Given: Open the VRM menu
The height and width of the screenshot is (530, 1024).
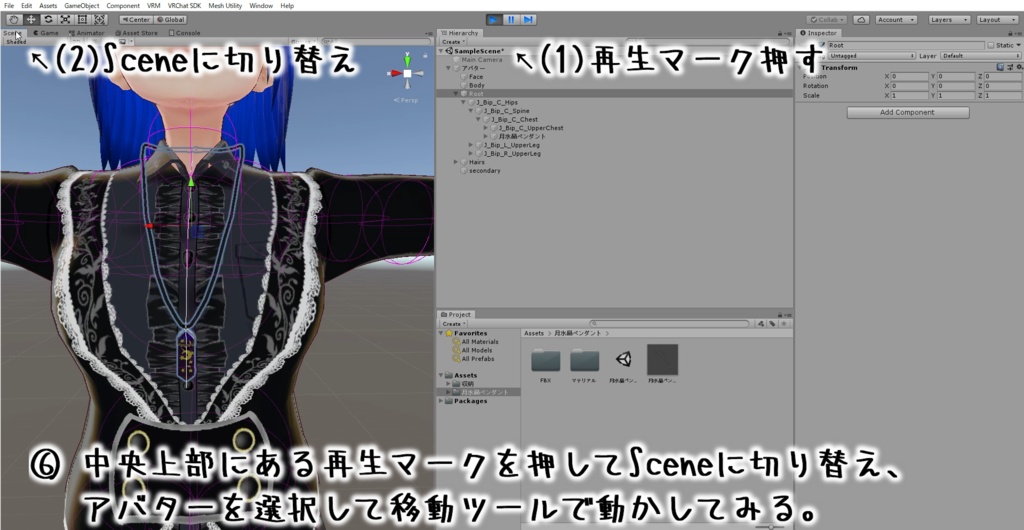Looking at the screenshot, I should pyautogui.click(x=153, y=5).
